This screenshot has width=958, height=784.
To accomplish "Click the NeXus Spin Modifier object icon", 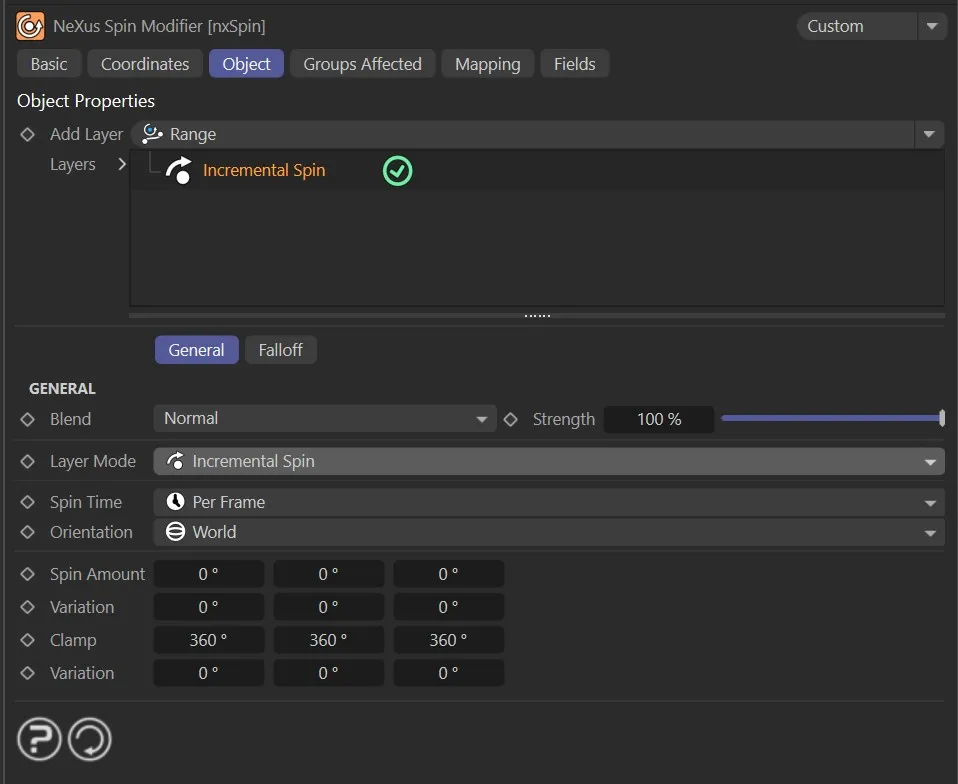I will click(x=30, y=26).
